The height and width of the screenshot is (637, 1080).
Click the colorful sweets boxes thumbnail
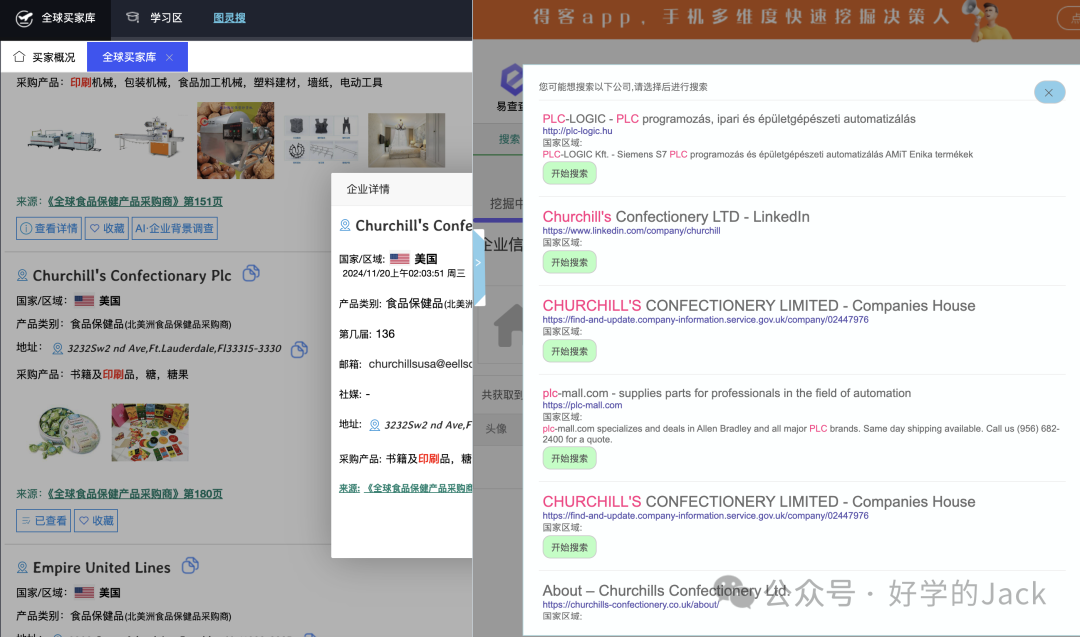[x=150, y=432]
